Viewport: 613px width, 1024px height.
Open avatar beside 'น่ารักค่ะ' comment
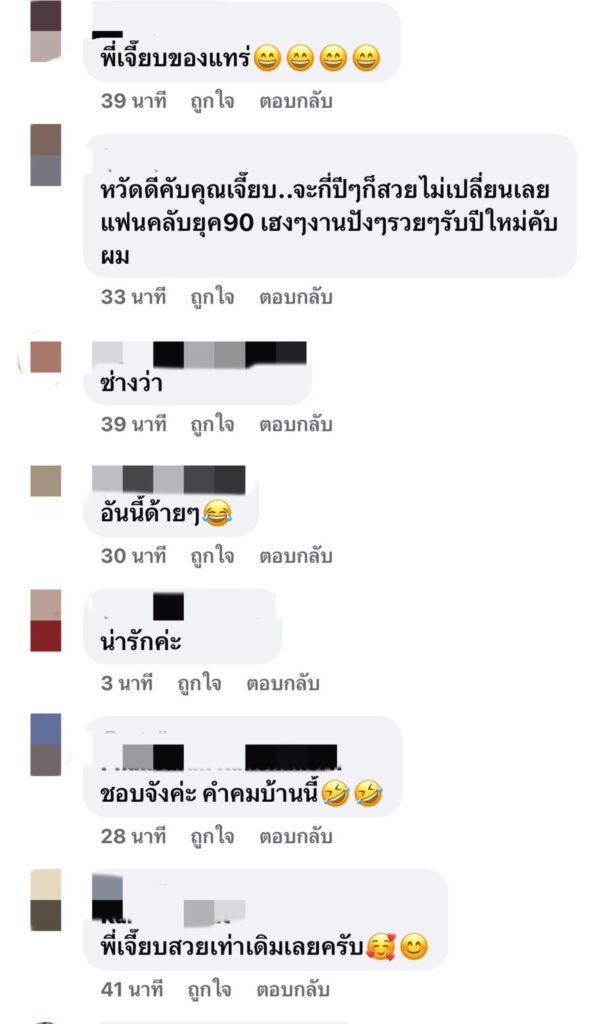point(46,620)
